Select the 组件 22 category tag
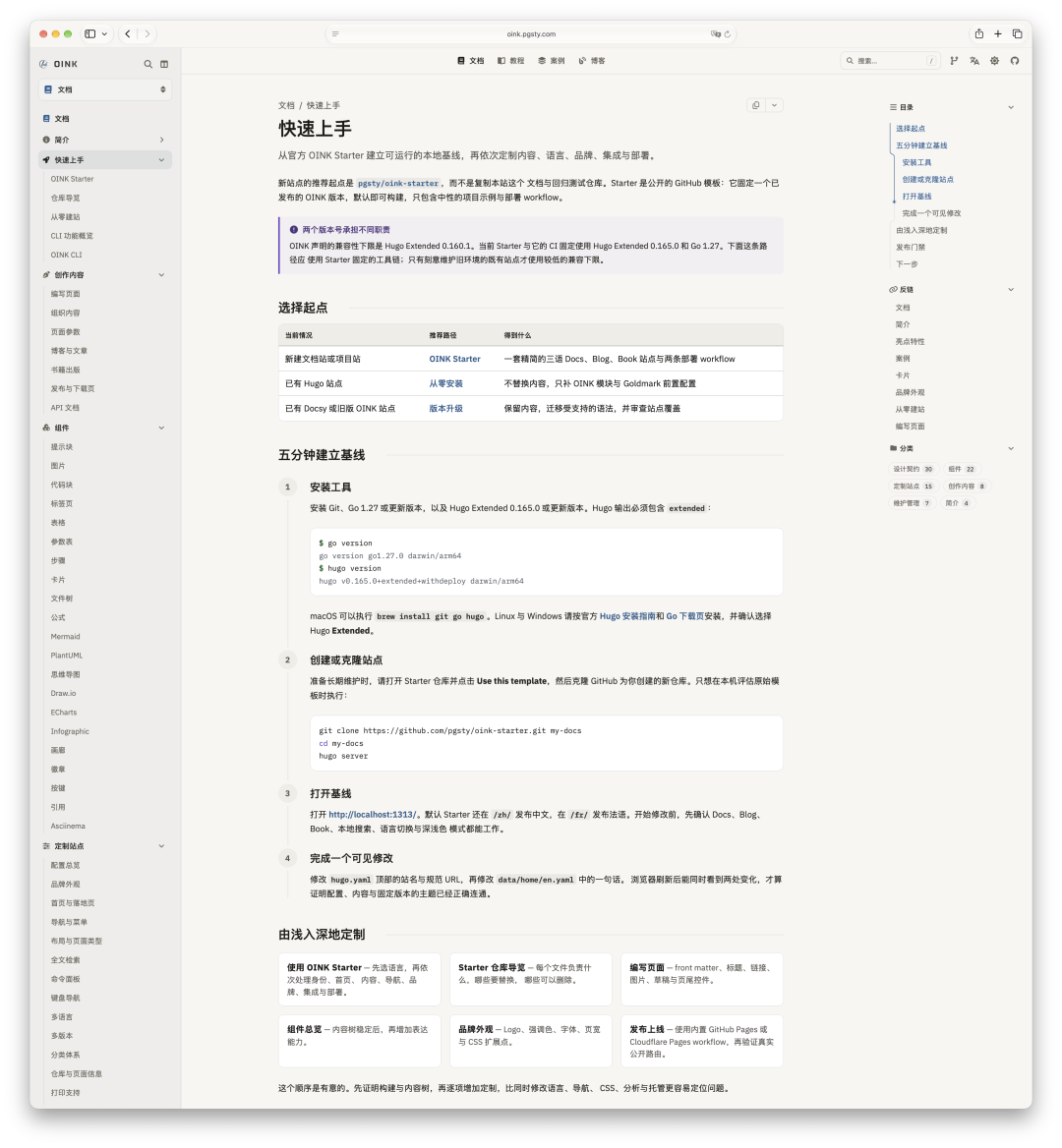Viewport: 1062px width, 1148px height. 961,469
